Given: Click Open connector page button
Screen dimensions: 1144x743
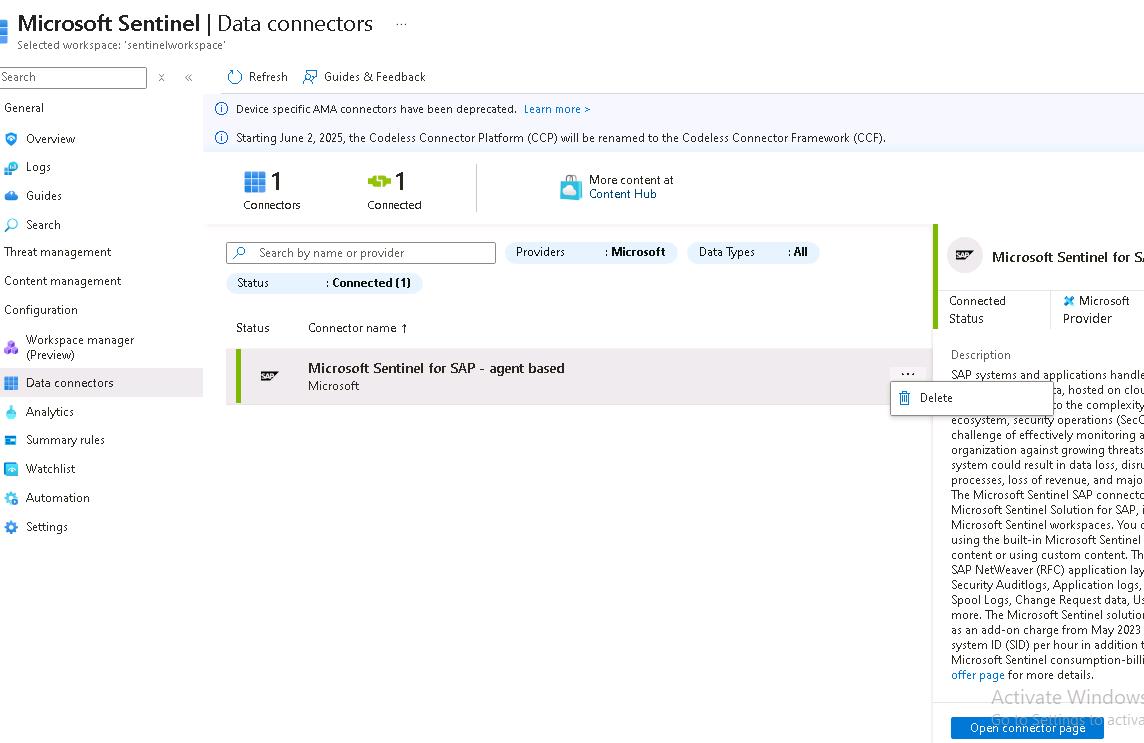Looking at the screenshot, I should [1027, 728].
